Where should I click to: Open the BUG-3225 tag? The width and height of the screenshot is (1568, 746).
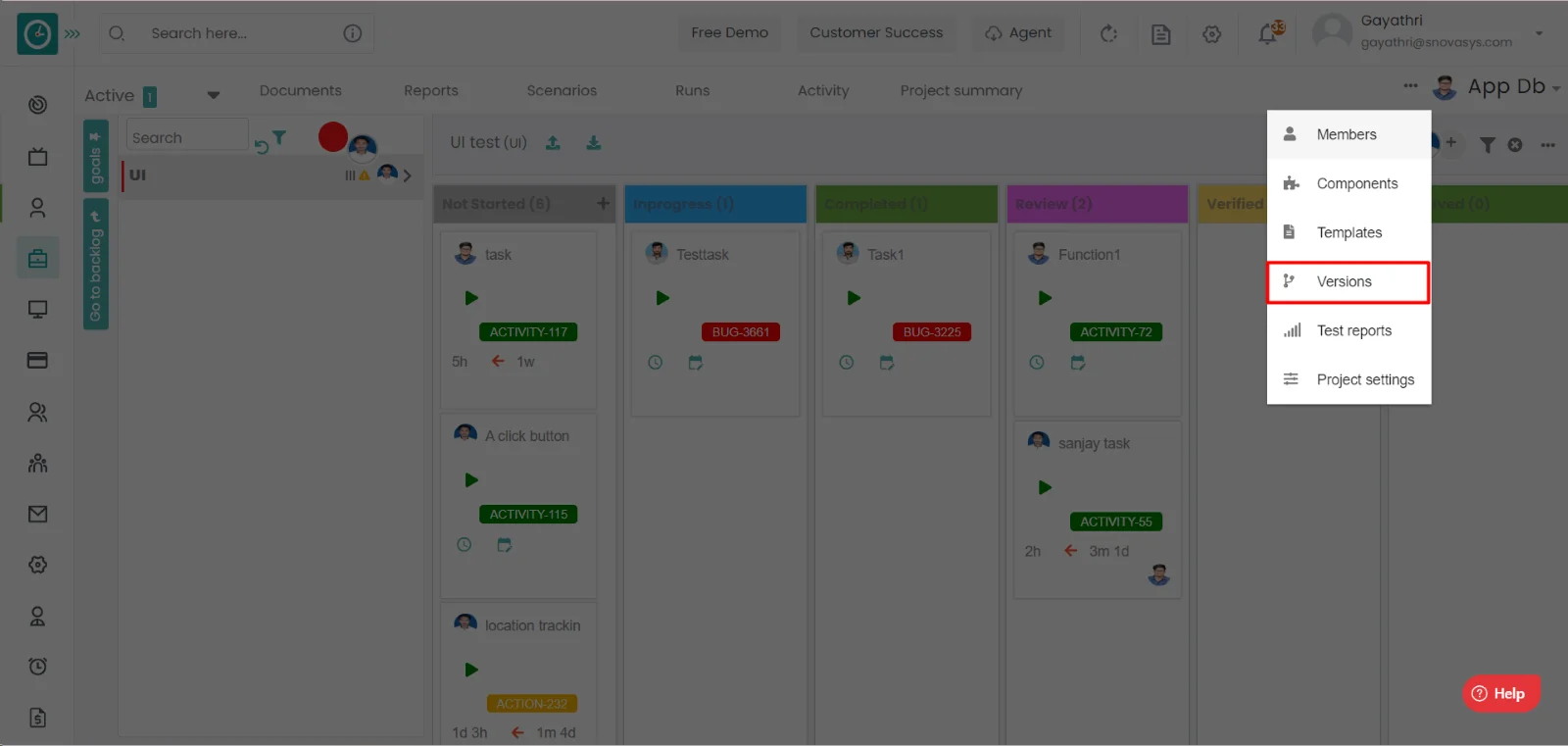coord(932,332)
